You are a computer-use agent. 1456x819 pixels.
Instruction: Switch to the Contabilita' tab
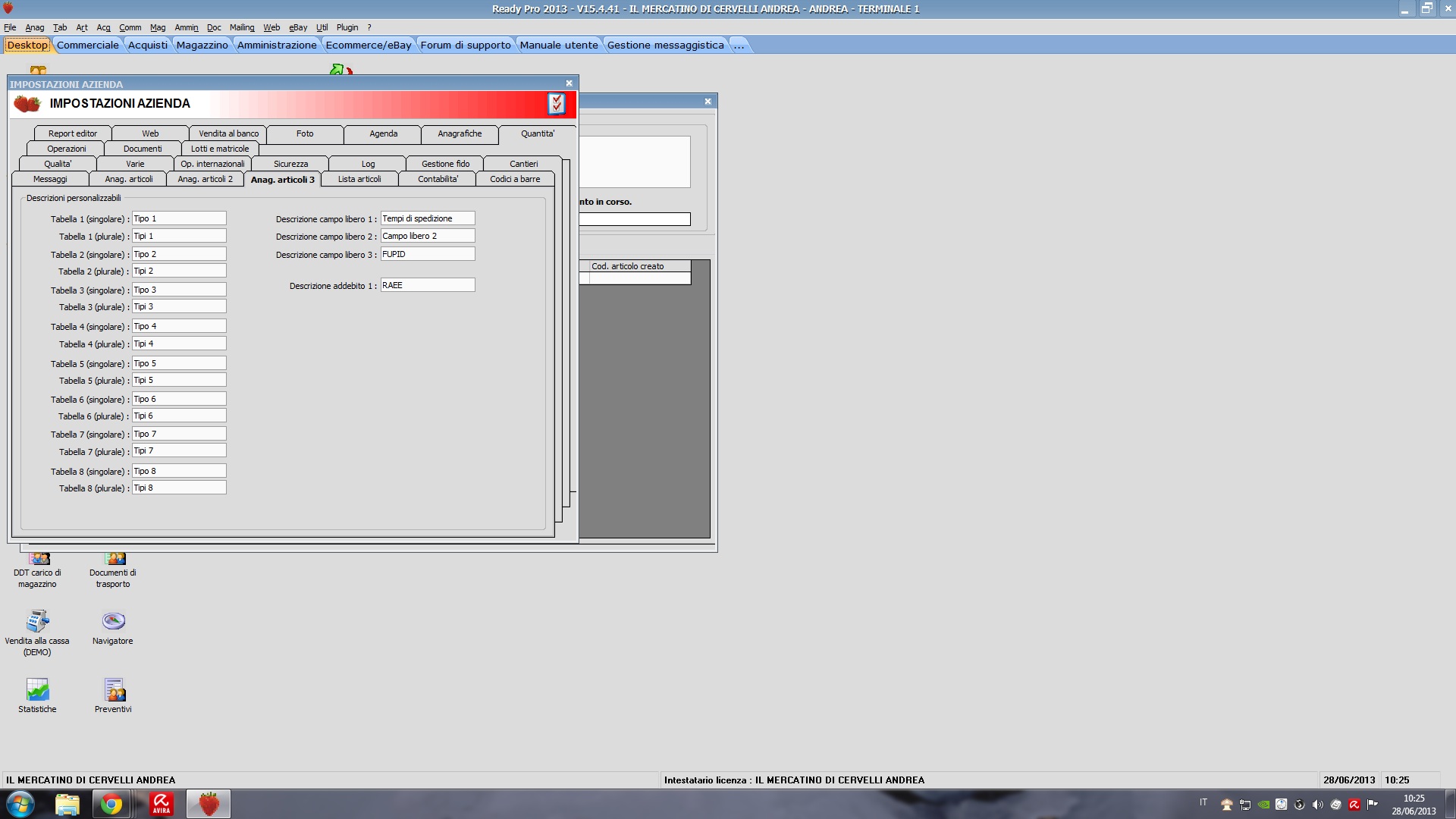438,179
